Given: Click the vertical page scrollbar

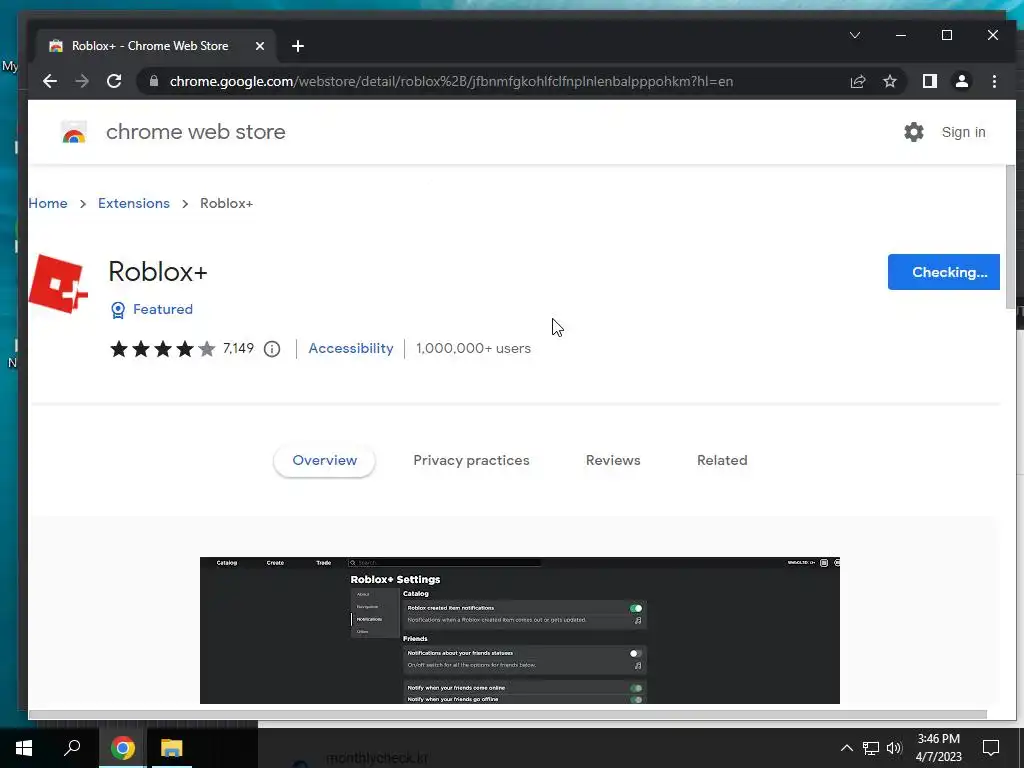Looking at the screenshot, I should click(x=1010, y=236).
